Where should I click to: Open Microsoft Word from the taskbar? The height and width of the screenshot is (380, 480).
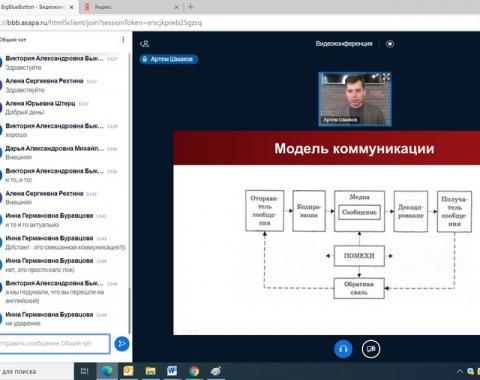[x=172, y=371]
